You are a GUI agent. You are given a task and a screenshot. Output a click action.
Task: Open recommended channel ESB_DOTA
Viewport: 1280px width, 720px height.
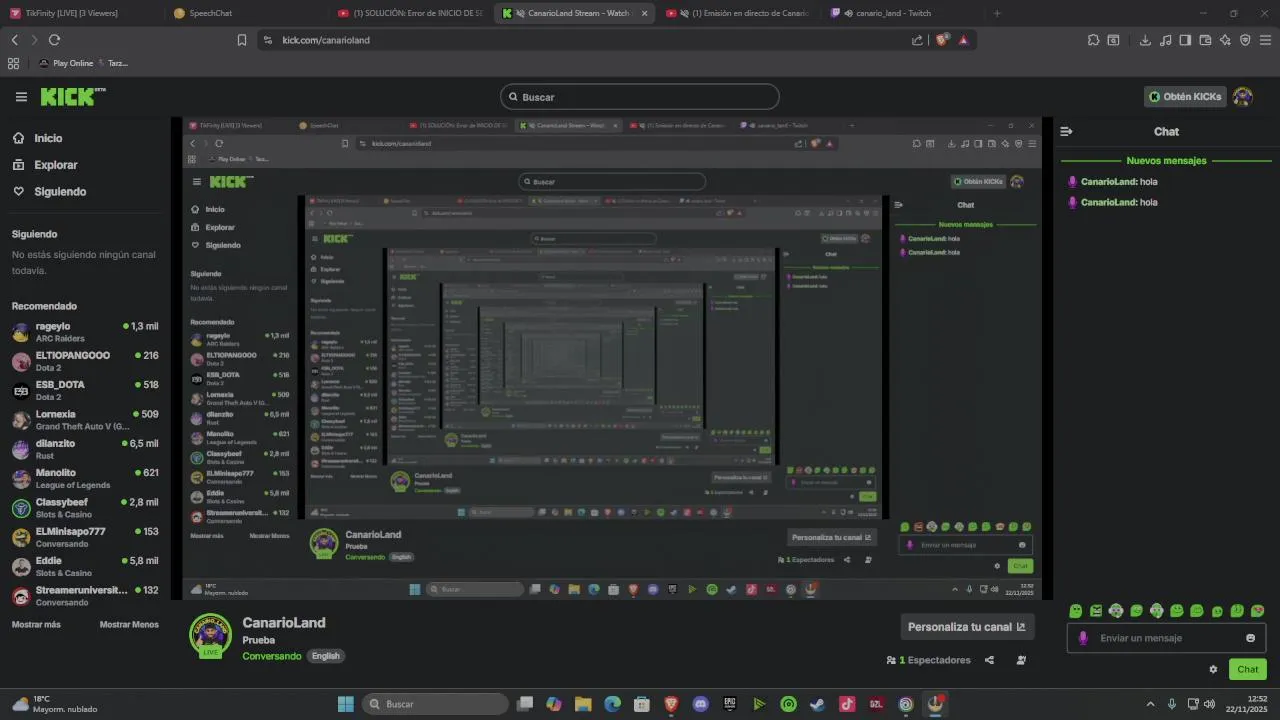tap(85, 390)
